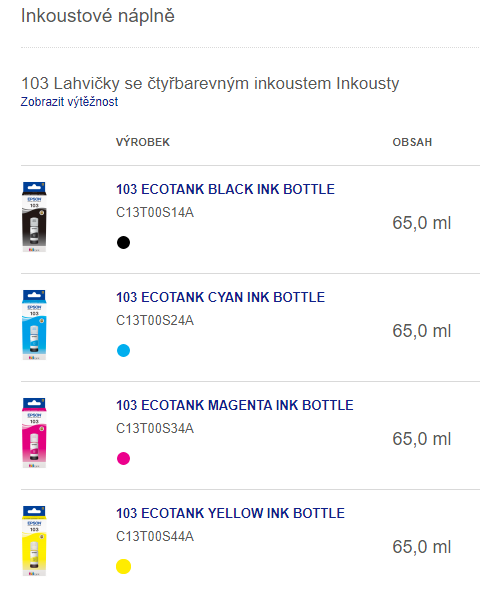The image size is (480, 596).
Task: Click the black ink bottle product image
Action: 34,217
